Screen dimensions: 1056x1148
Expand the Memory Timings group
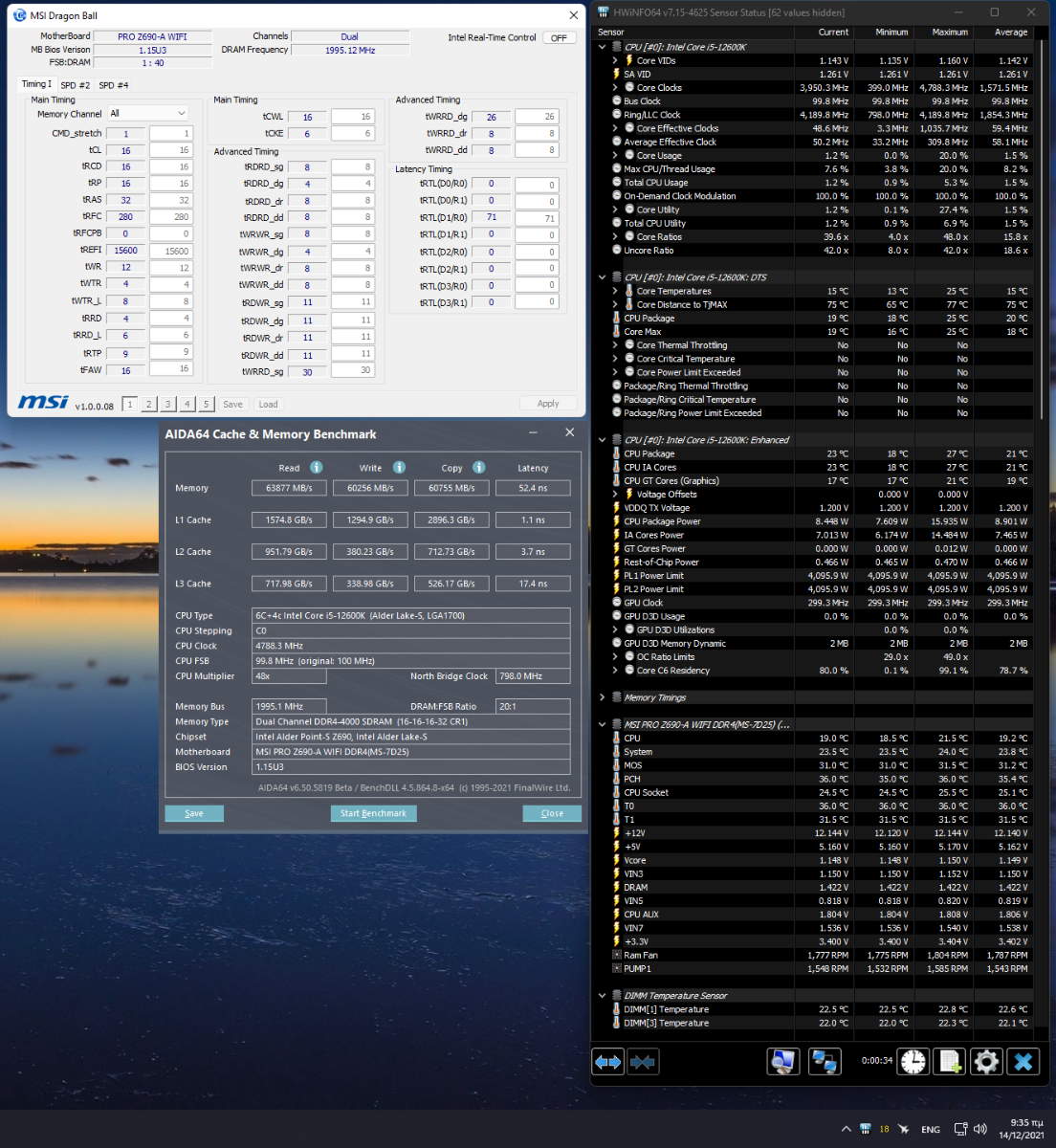click(x=602, y=697)
